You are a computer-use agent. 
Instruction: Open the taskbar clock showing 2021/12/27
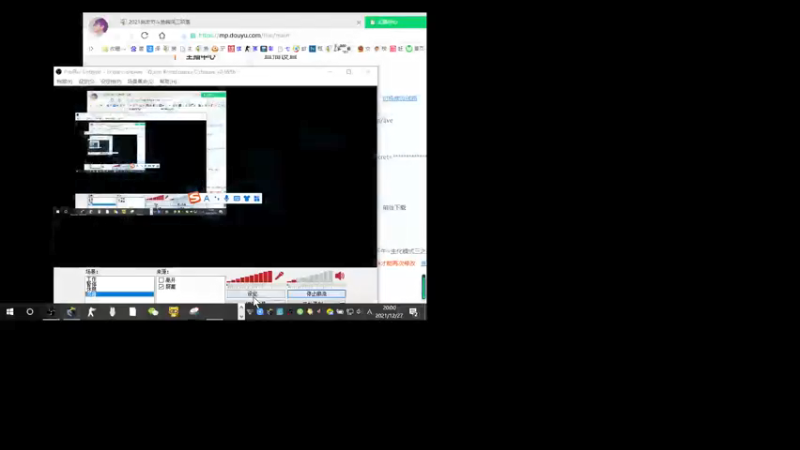pos(389,312)
